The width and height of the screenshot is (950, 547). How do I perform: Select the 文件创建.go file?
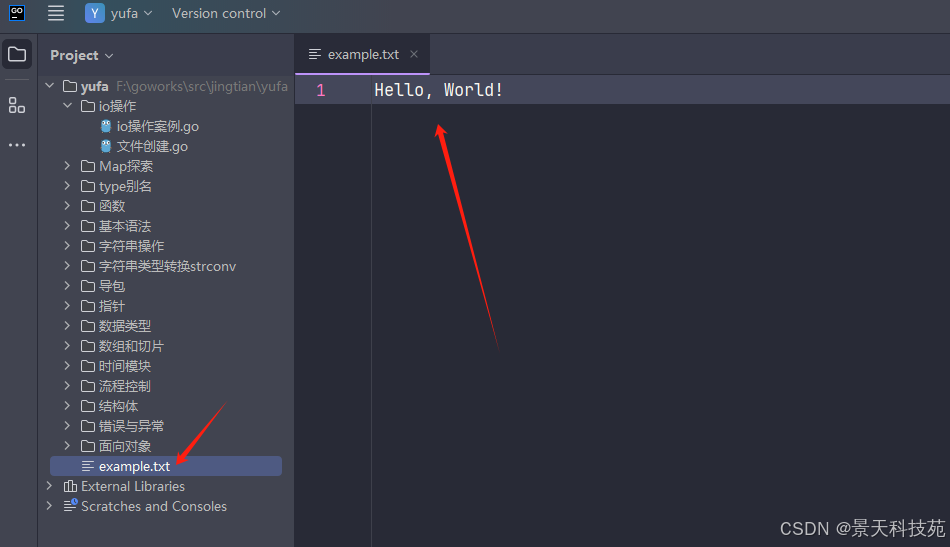click(x=151, y=146)
